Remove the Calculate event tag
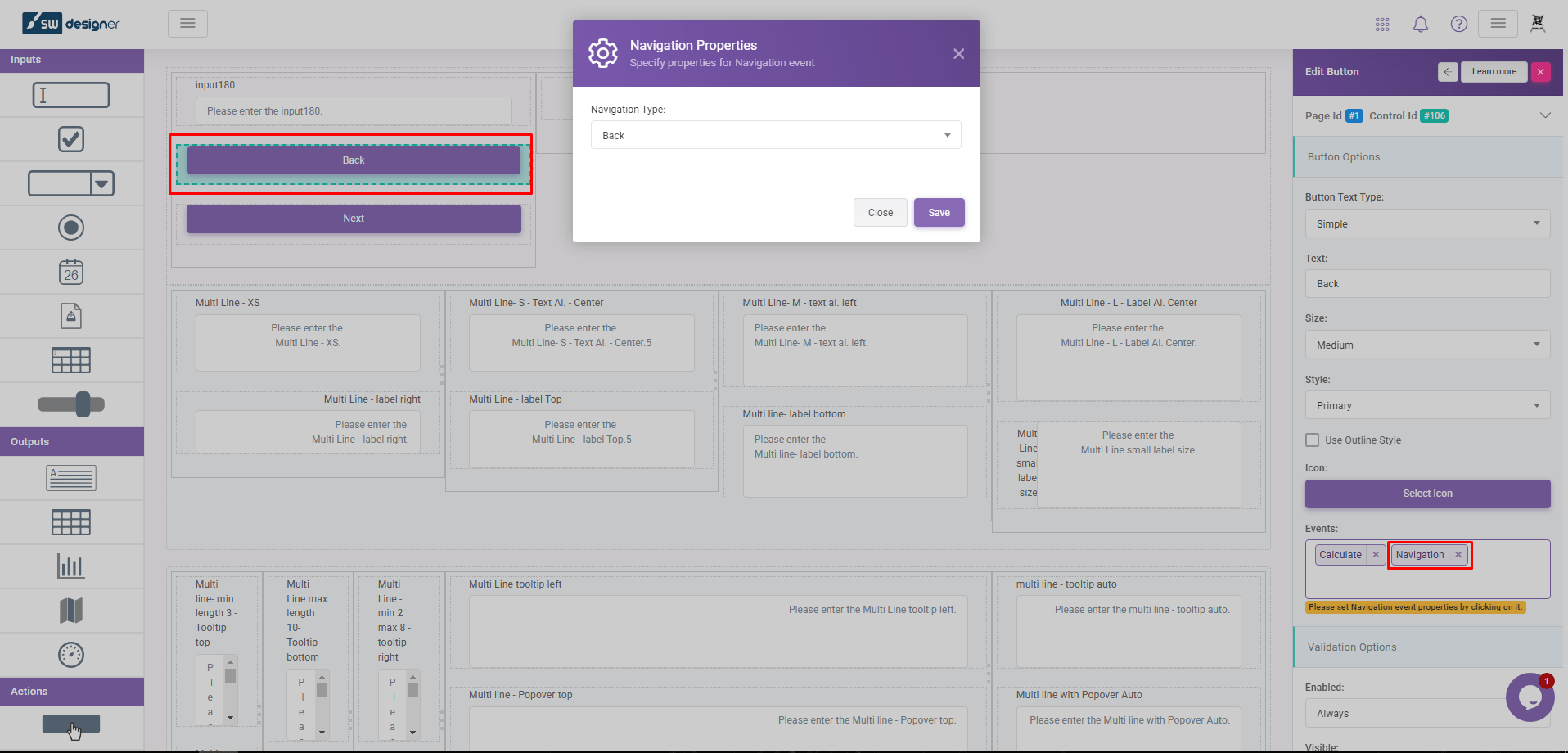The image size is (1568, 753). click(x=1376, y=555)
